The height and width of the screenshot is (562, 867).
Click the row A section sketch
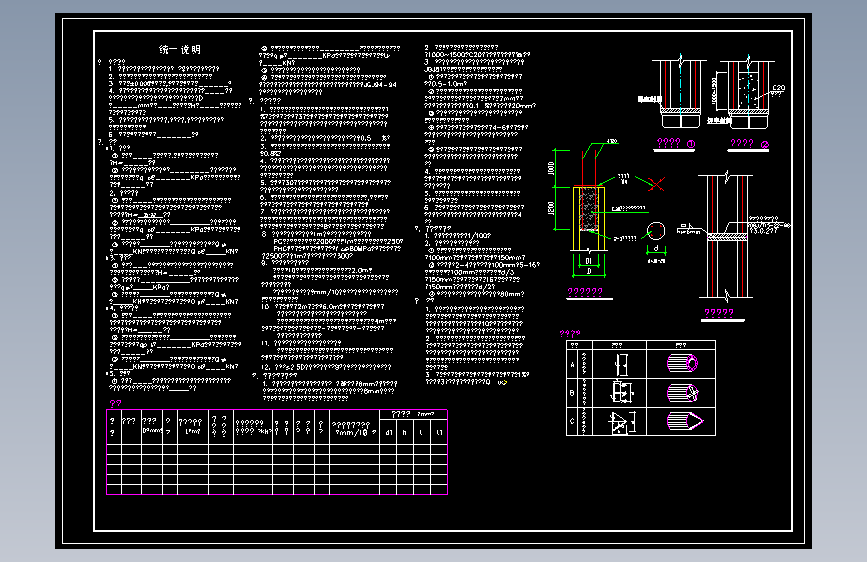[622, 365]
